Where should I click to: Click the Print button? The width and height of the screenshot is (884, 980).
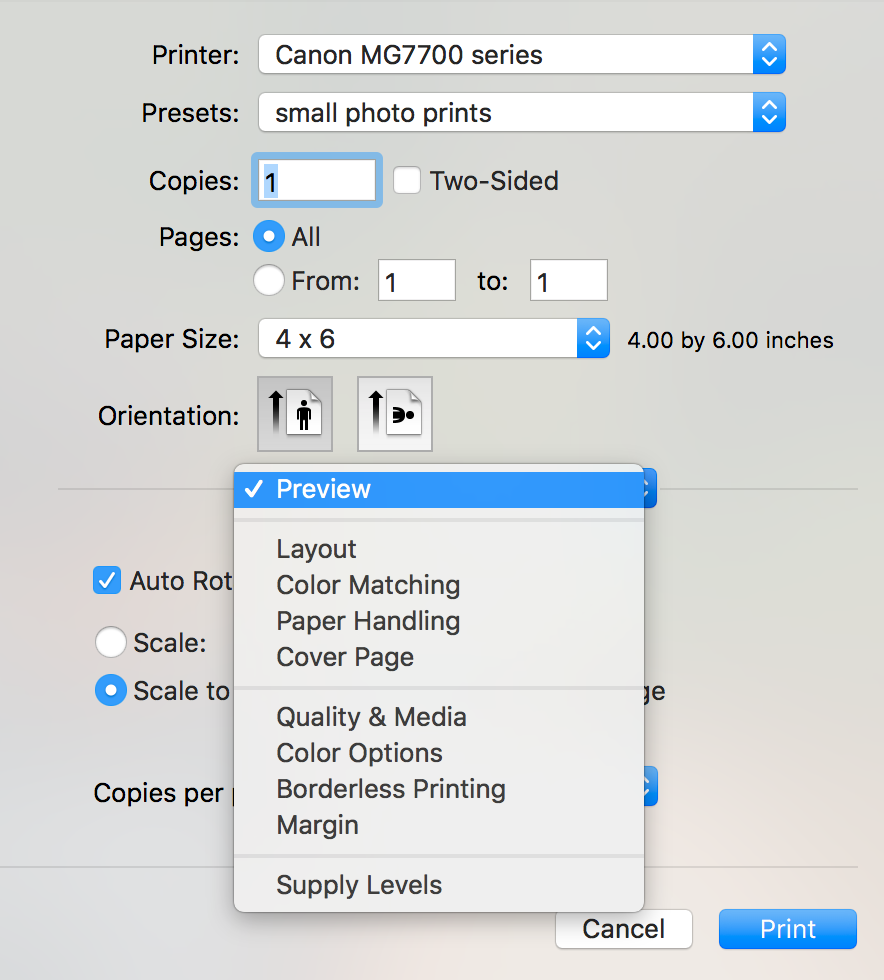pos(787,929)
